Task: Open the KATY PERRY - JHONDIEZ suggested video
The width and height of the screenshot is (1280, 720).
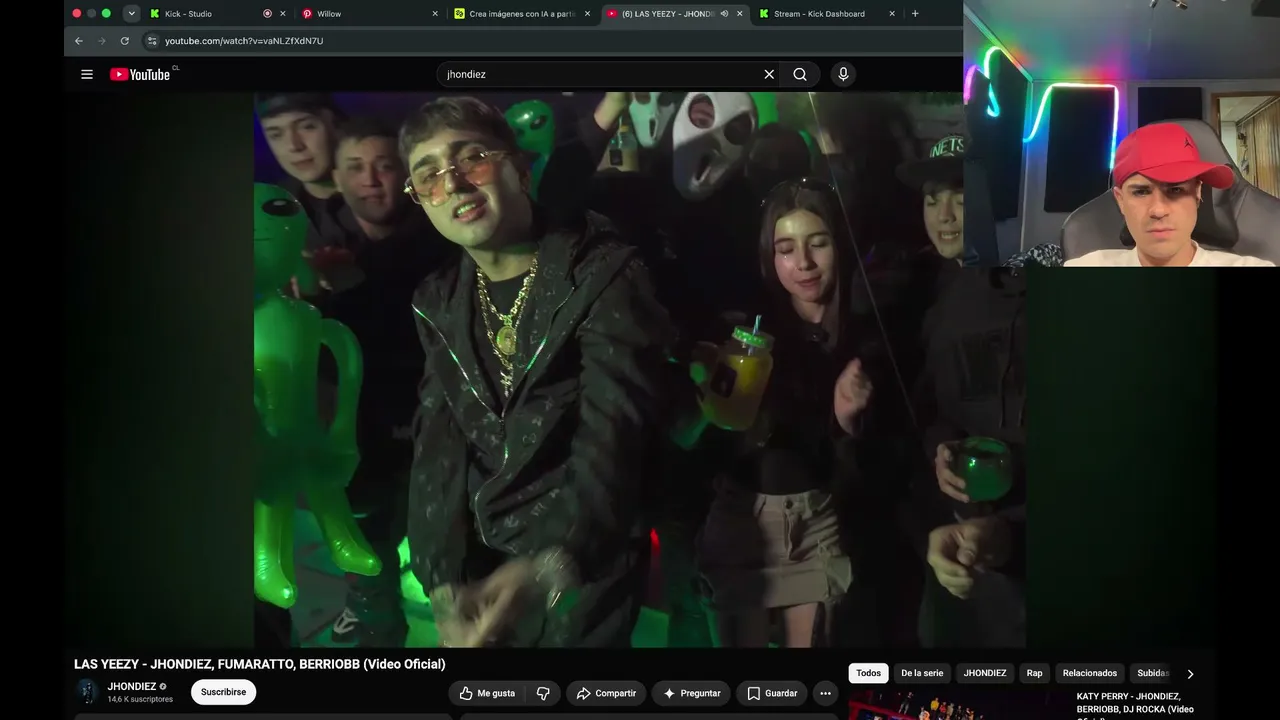Action: [1135, 706]
